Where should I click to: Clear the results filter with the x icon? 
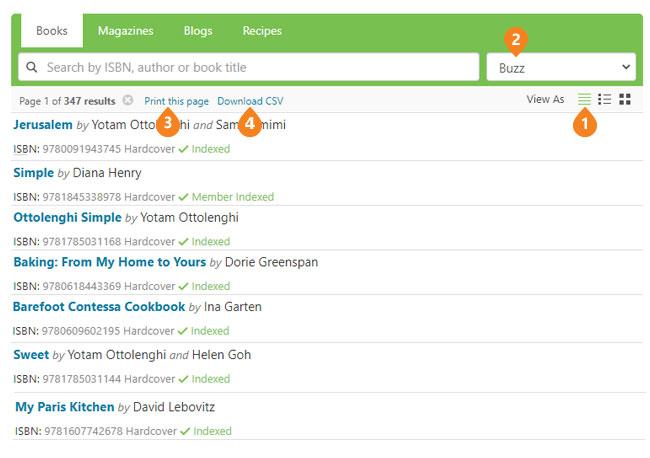[128, 100]
